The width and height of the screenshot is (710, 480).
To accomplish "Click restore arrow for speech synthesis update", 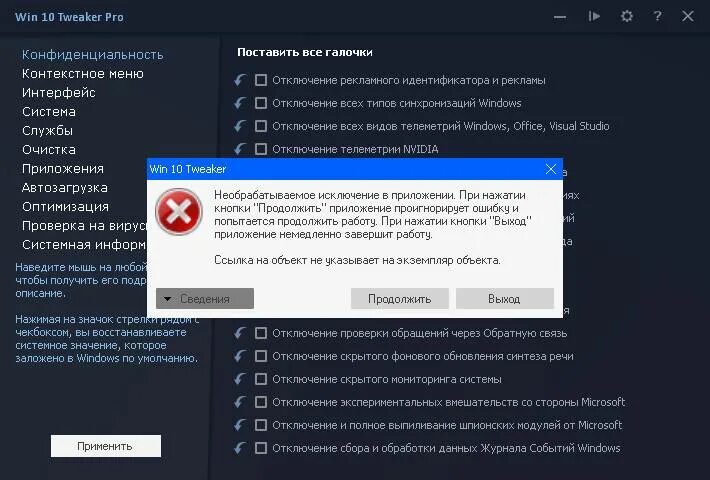I will (x=240, y=356).
